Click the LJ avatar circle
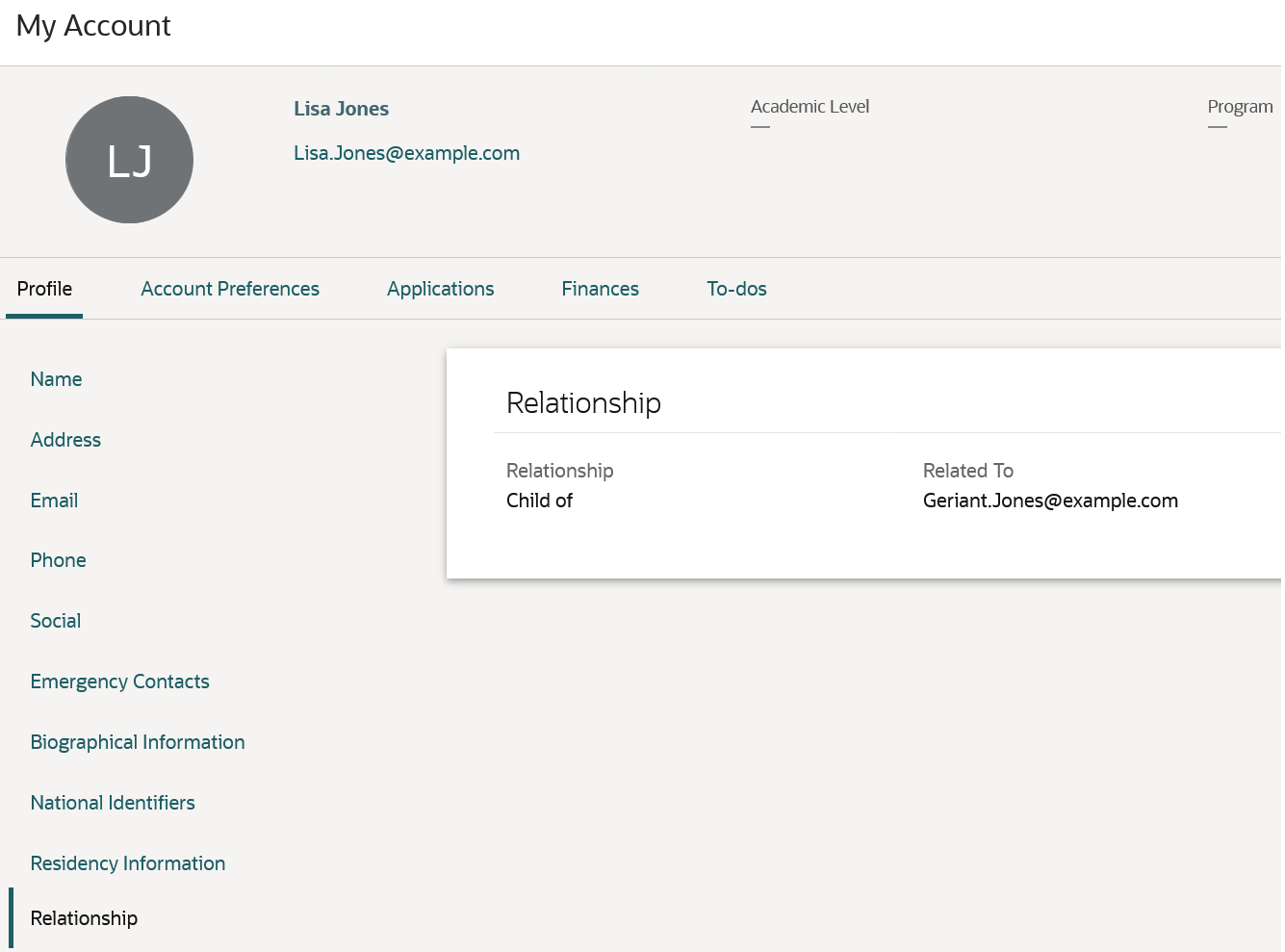Image resolution: width=1285 pixels, height=952 pixels. (x=129, y=160)
